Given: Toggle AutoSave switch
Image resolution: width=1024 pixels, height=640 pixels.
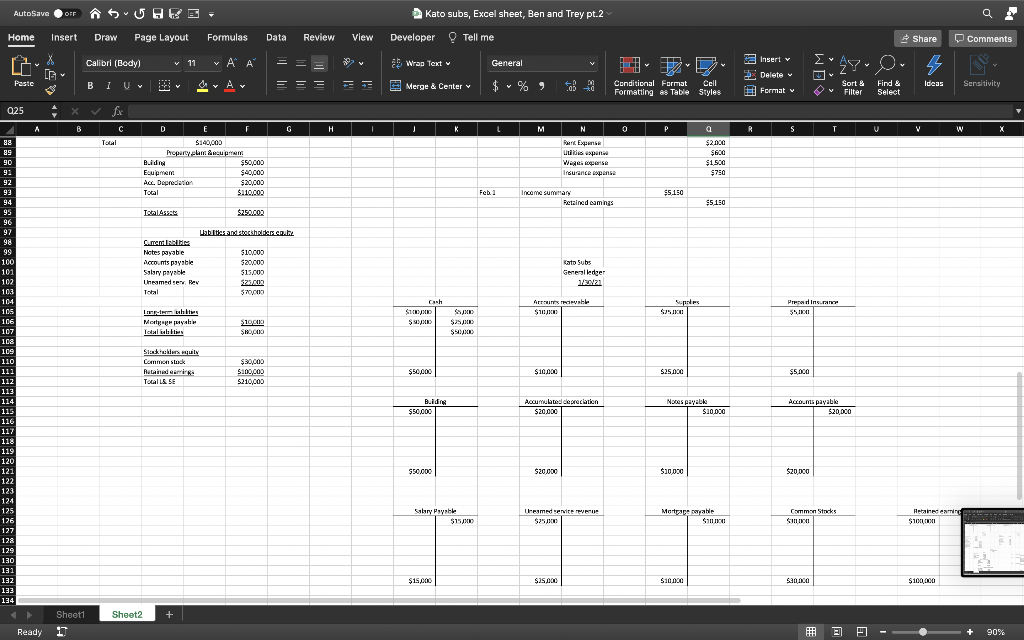Looking at the screenshot, I should [67, 14].
